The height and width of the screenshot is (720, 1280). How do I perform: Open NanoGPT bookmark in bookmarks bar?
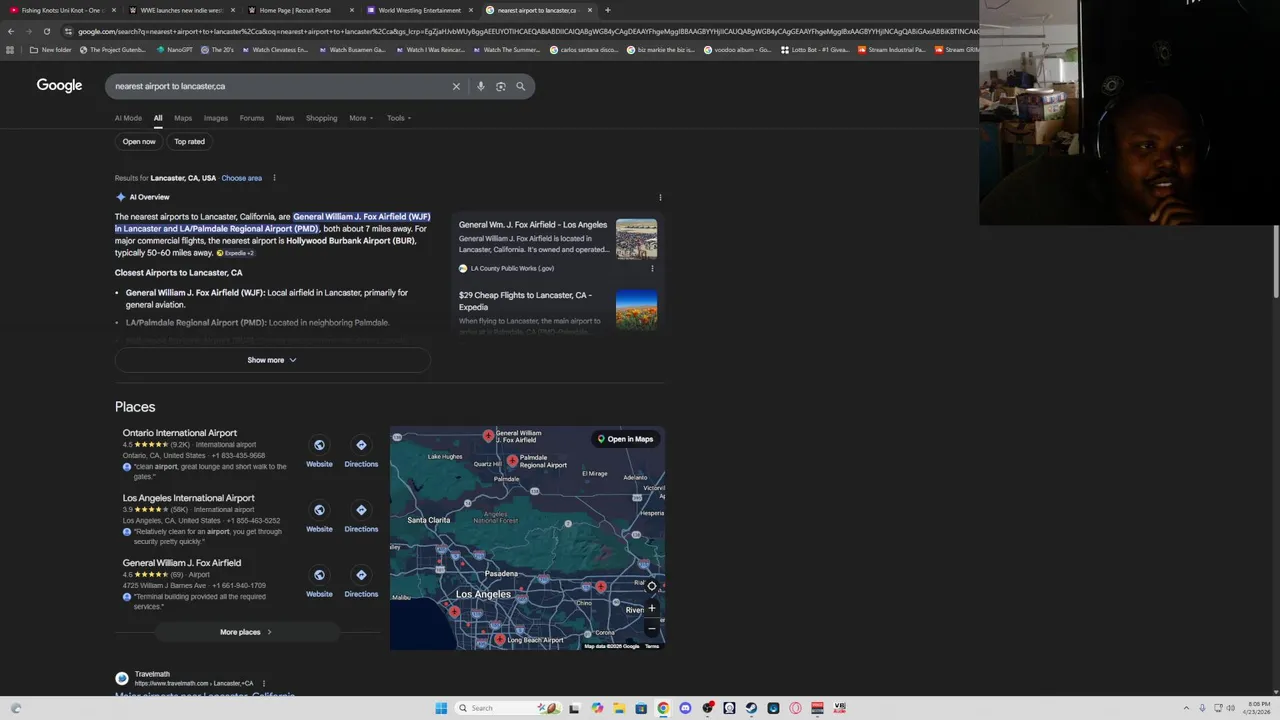point(174,50)
